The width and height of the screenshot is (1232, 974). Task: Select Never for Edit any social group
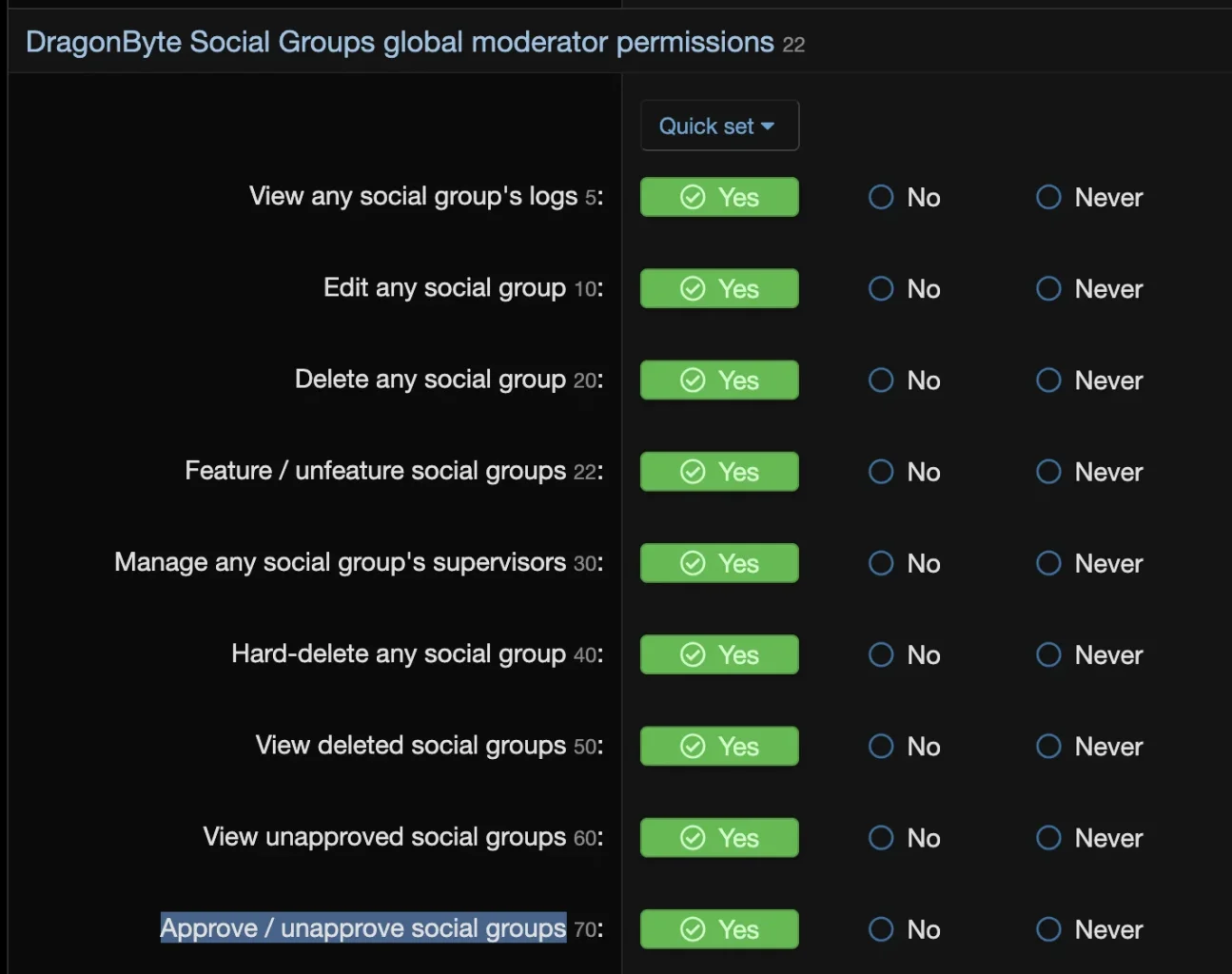click(x=1089, y=288)
